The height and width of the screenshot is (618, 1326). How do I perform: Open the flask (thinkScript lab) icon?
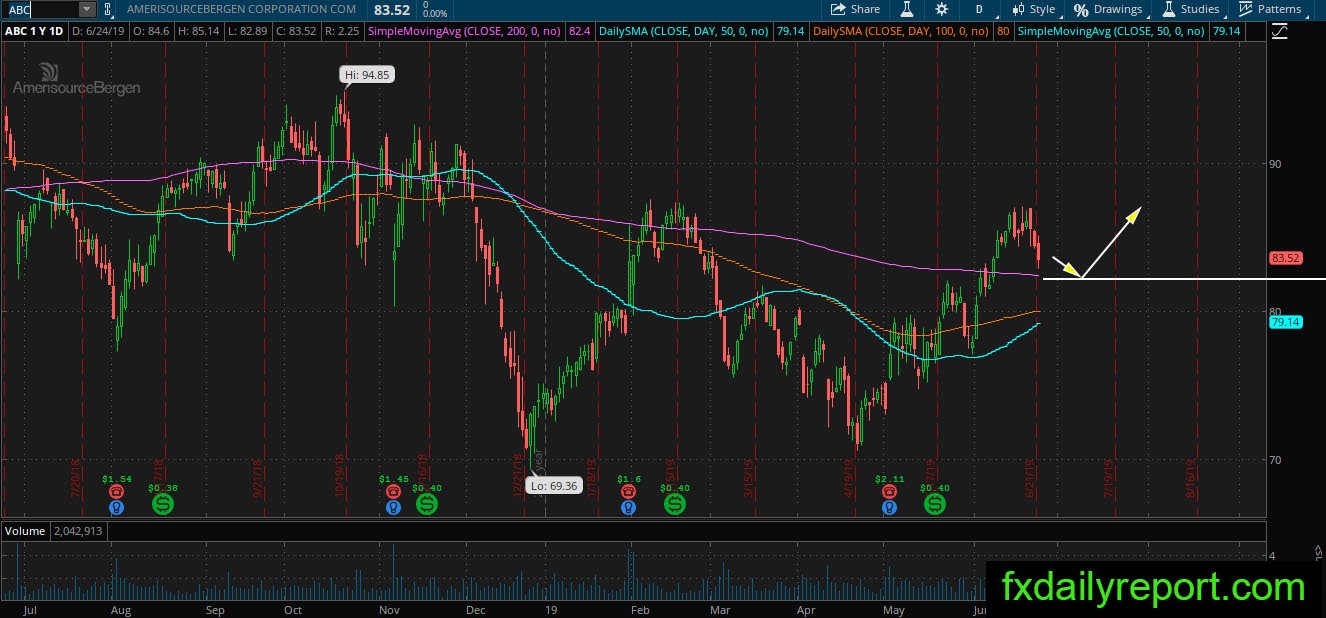coord(907,9)
